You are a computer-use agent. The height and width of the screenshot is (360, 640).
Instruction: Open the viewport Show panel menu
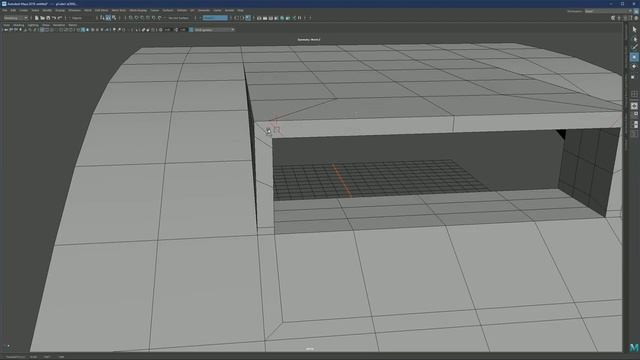point(46,25)
